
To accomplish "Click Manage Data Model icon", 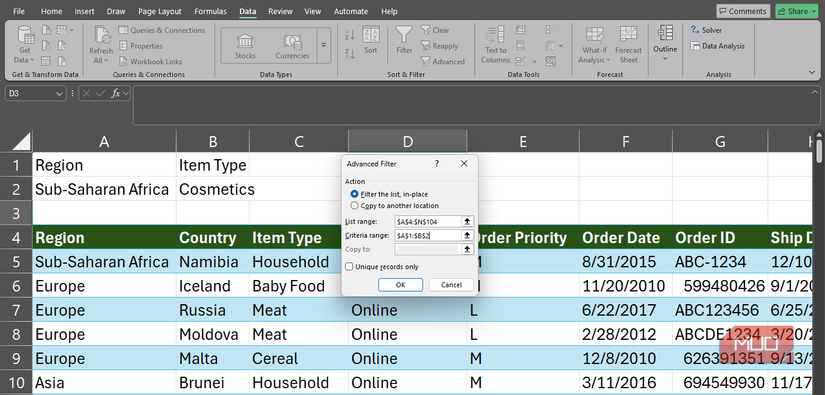I will coord(551,62).
